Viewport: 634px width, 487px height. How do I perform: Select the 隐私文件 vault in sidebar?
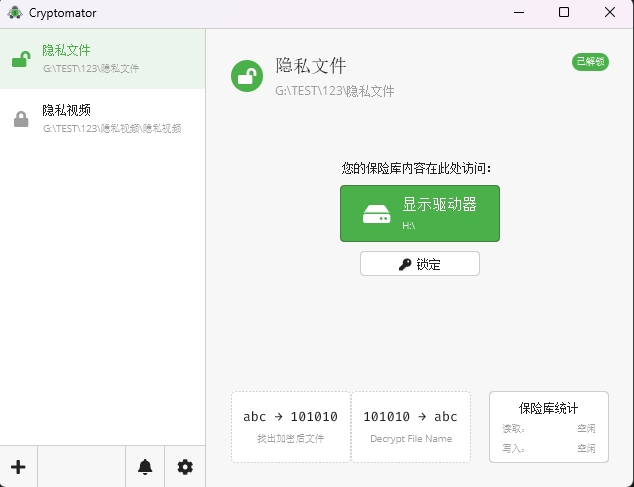102,59
